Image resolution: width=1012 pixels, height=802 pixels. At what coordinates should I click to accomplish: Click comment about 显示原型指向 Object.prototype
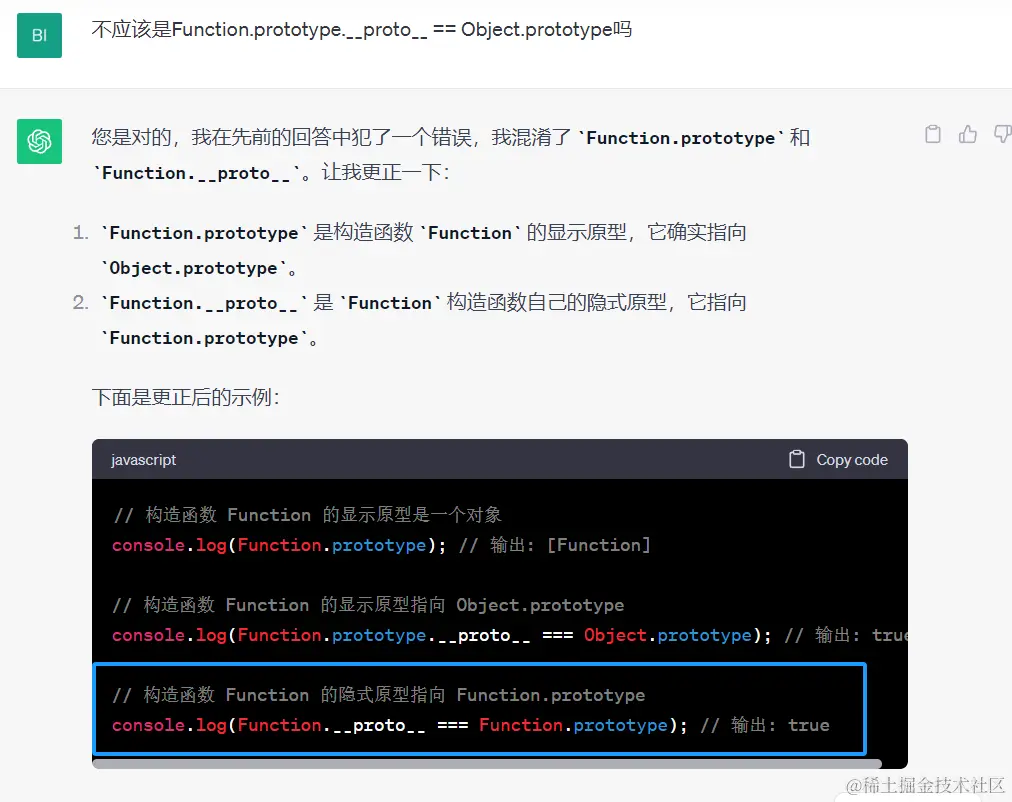click(x=368, y=605)
